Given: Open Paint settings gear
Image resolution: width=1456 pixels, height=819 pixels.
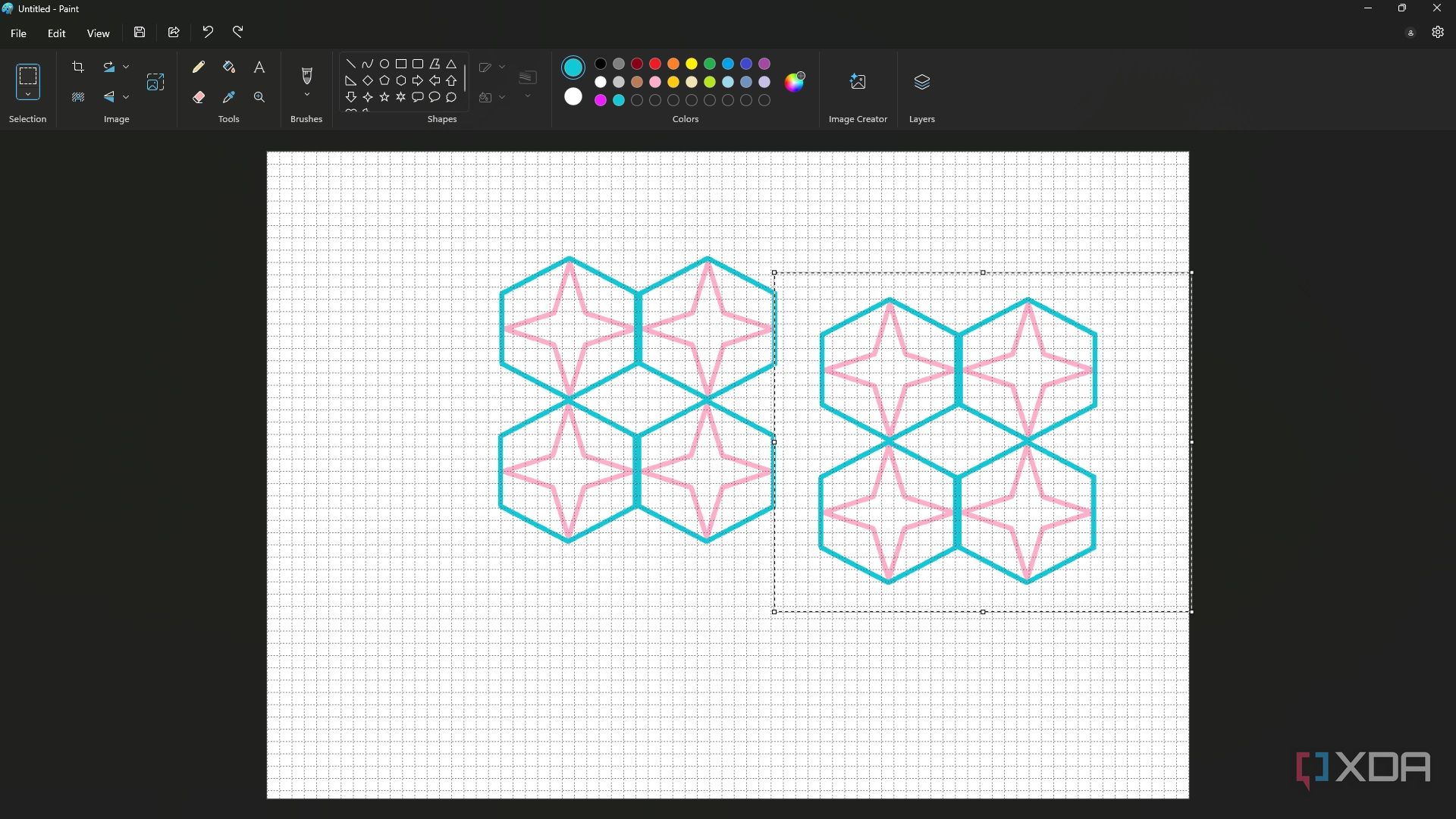Looking at the screenshot, I should coord(1438,32).
